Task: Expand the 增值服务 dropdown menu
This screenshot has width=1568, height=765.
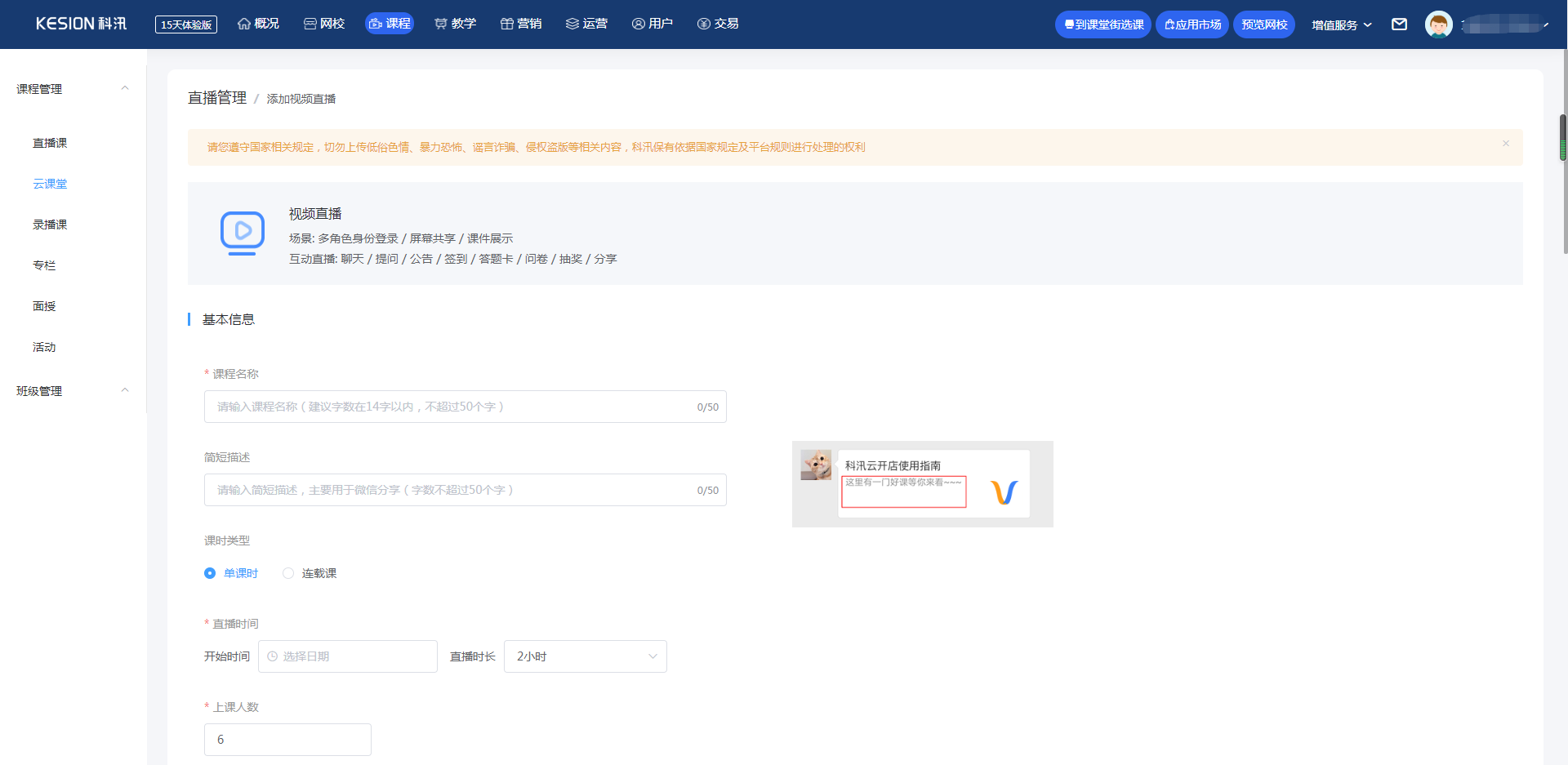Action: click(x=1341, y=25)
